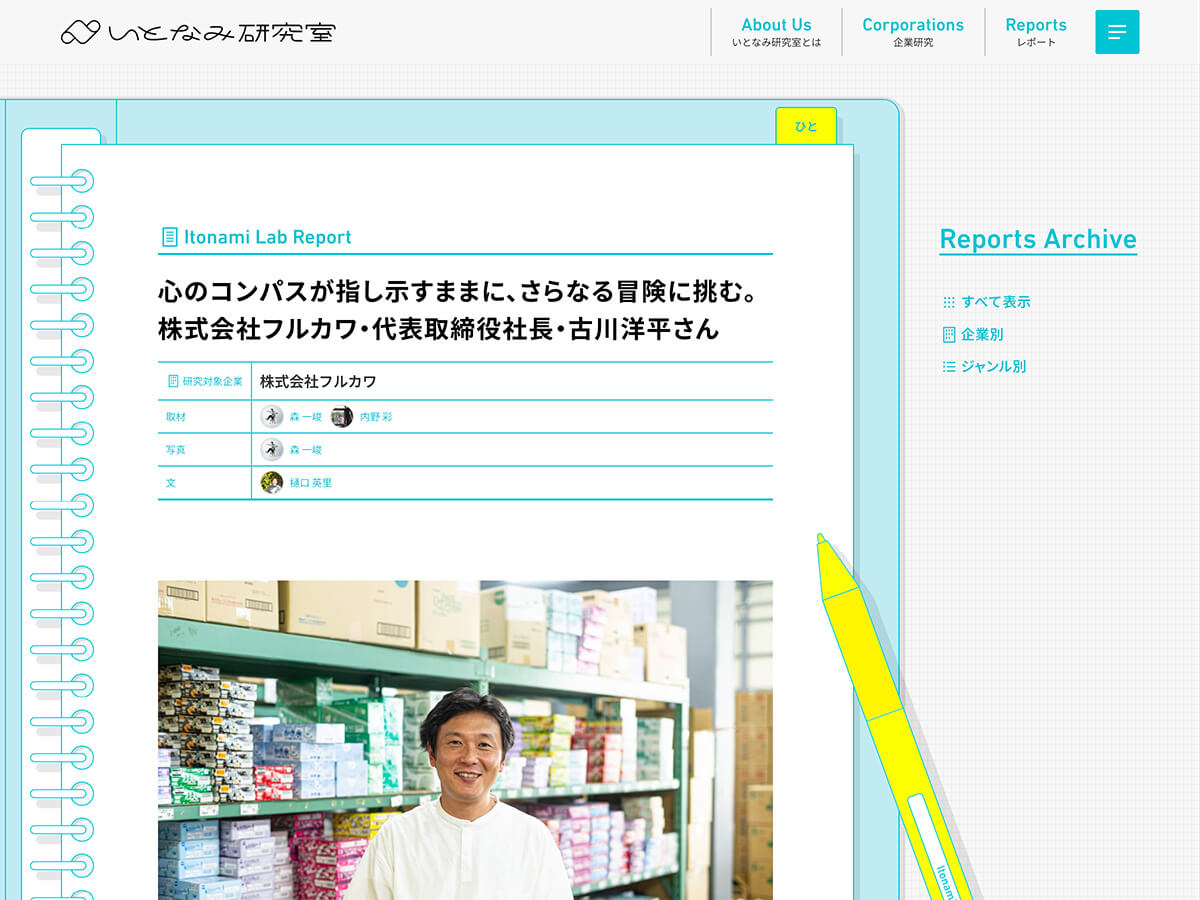The height and width of the screenshot is (900, 1200).
Task: Click 森一峻's avatar in the 写真 row
Action: 272,450
